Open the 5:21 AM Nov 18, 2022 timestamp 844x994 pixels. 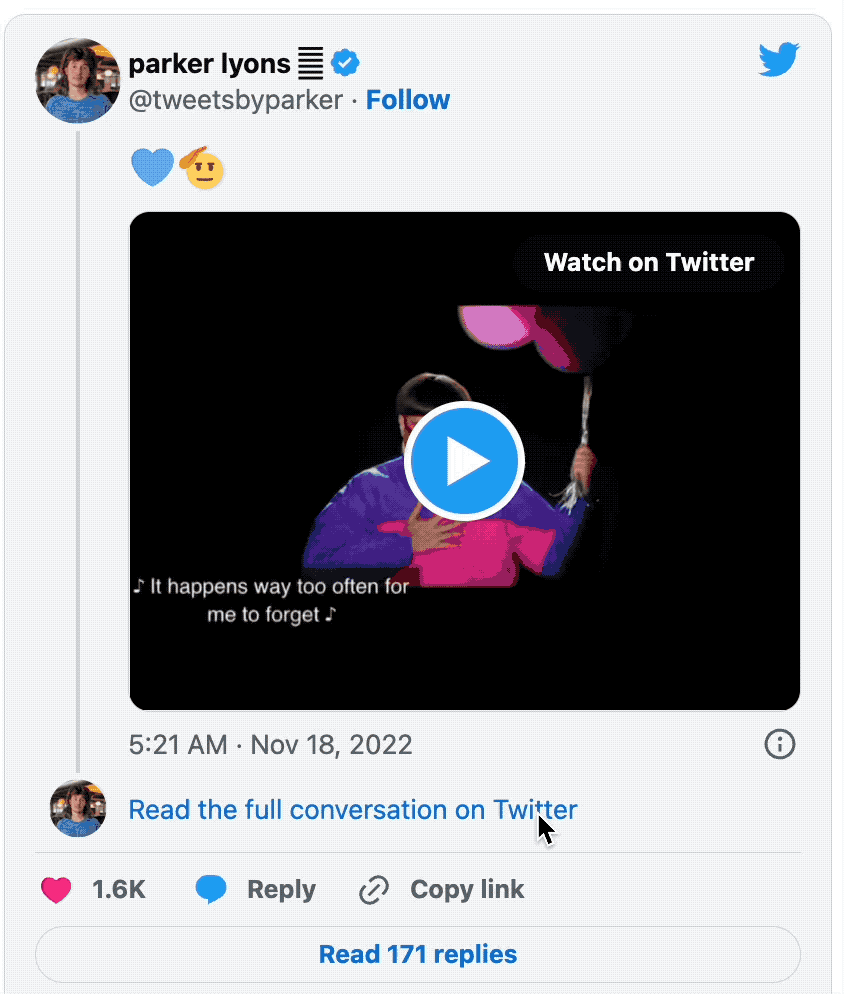coord(270,745)
